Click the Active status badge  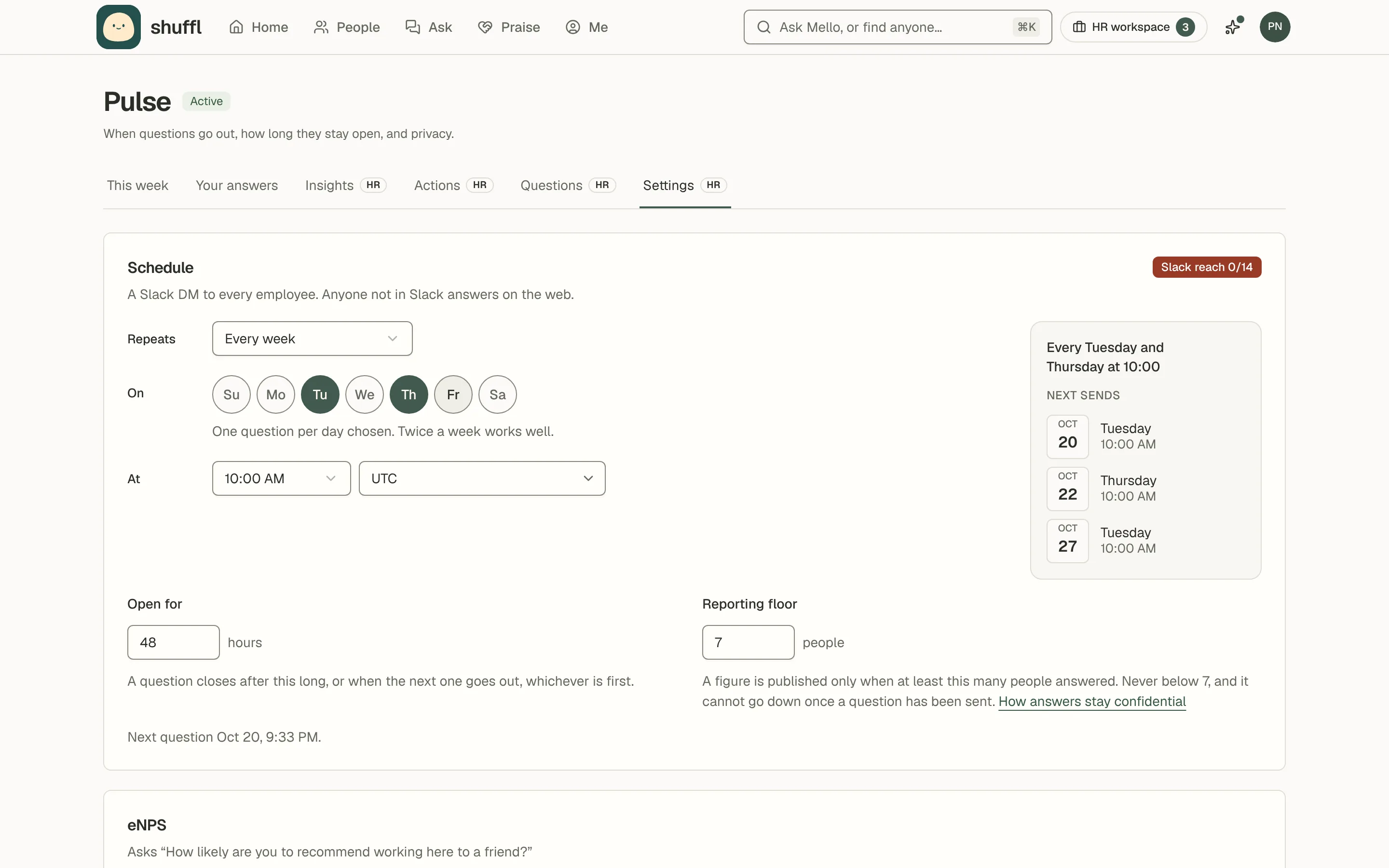206,101
